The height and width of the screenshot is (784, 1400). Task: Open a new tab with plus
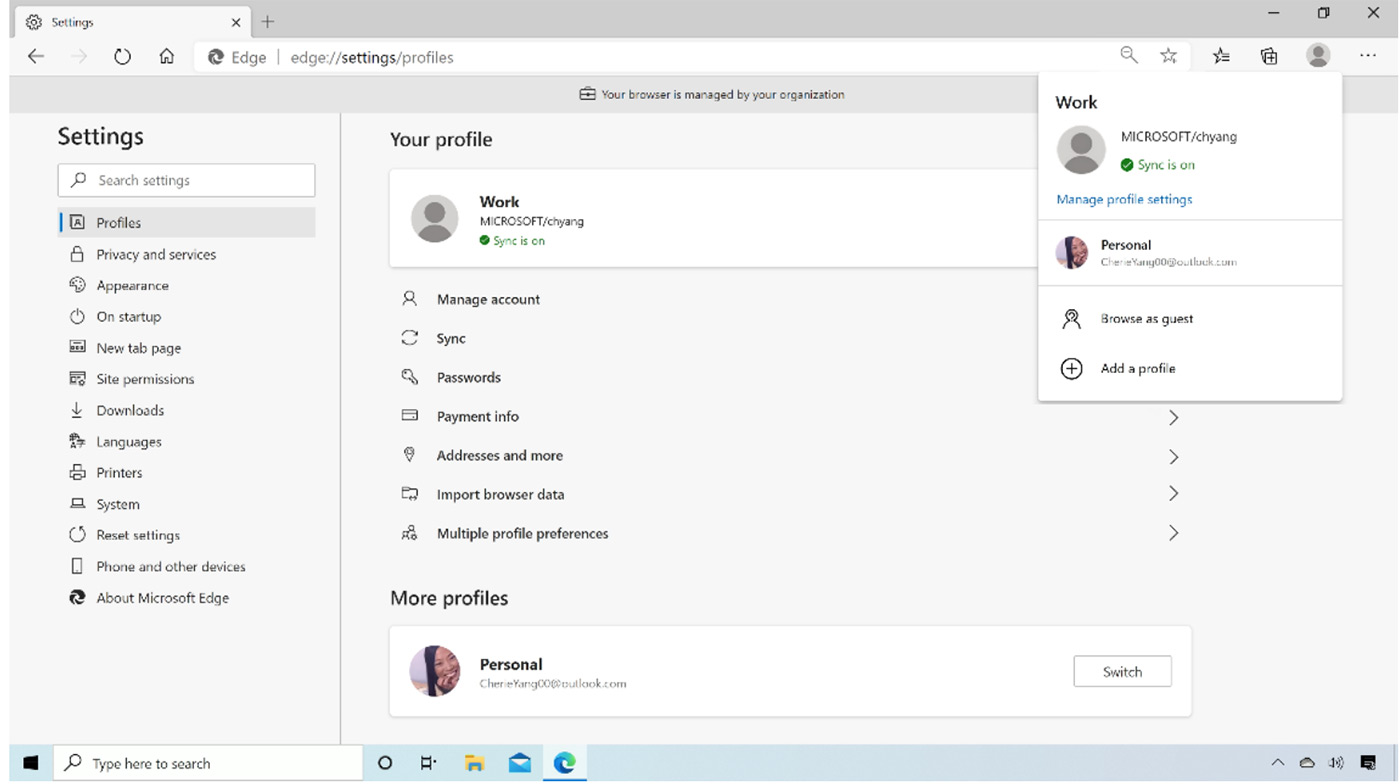(268, 22)
